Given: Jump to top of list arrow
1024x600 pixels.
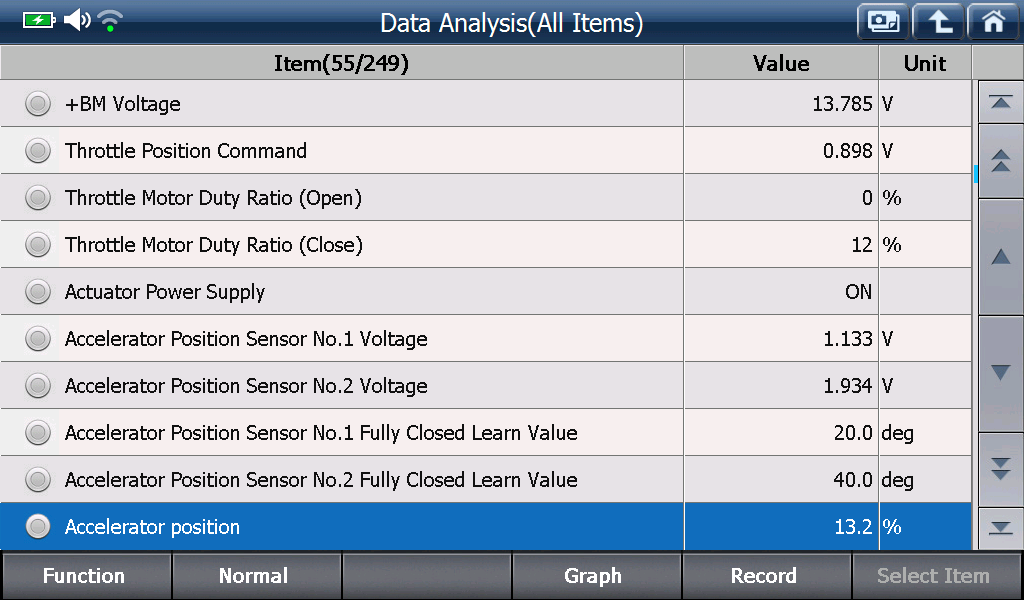Looking at the screenshot, I should point(1000,102).
